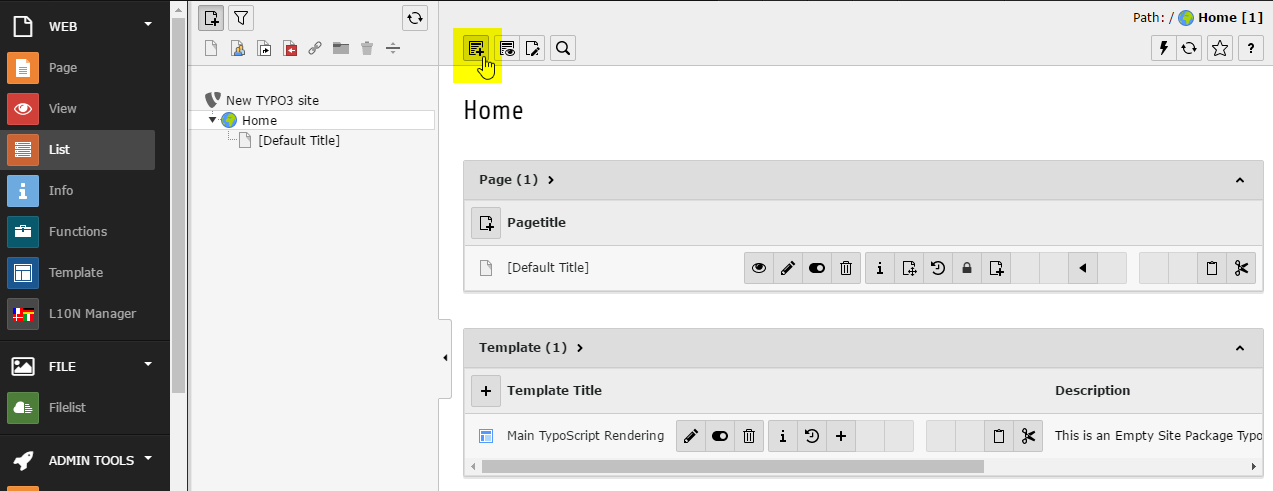
Task: Collapse the Template table section
Action: coord(1240,348)
